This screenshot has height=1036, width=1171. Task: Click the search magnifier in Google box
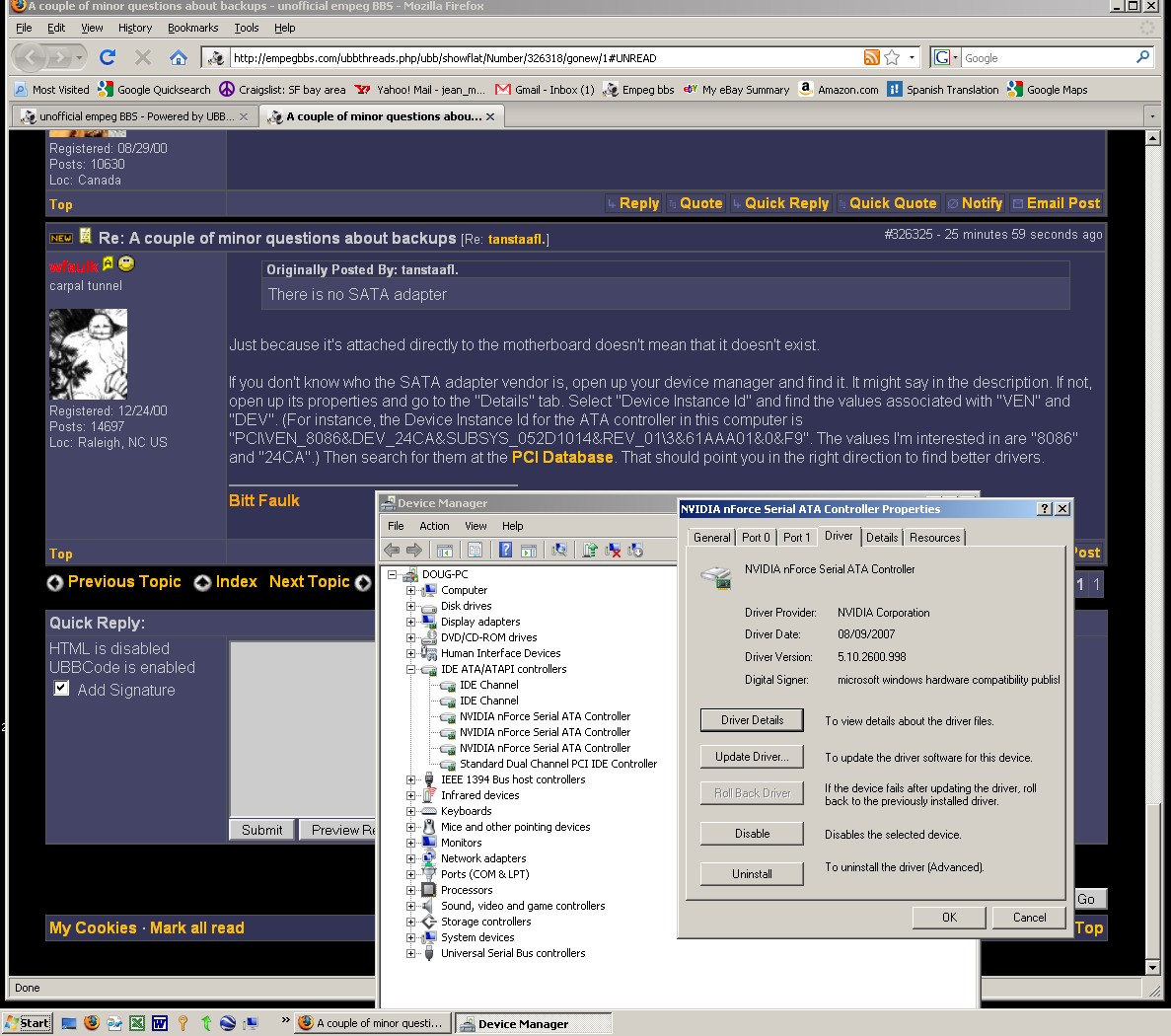click(1142, 57)
